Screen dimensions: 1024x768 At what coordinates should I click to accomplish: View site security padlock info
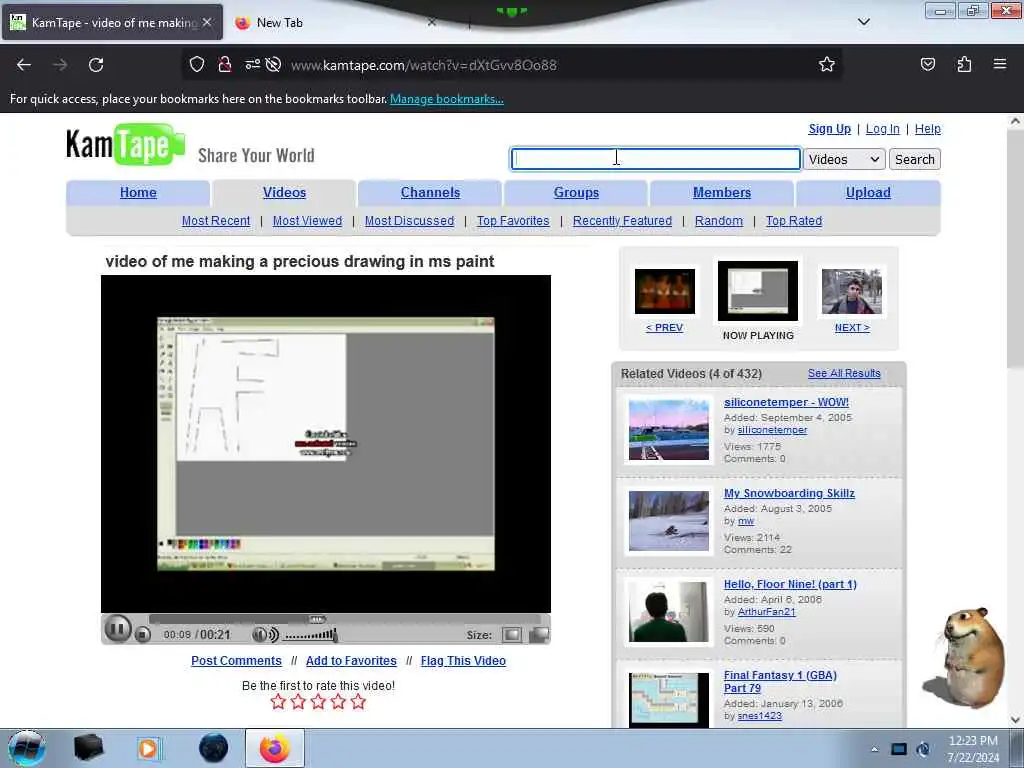(x=225, y=65)
